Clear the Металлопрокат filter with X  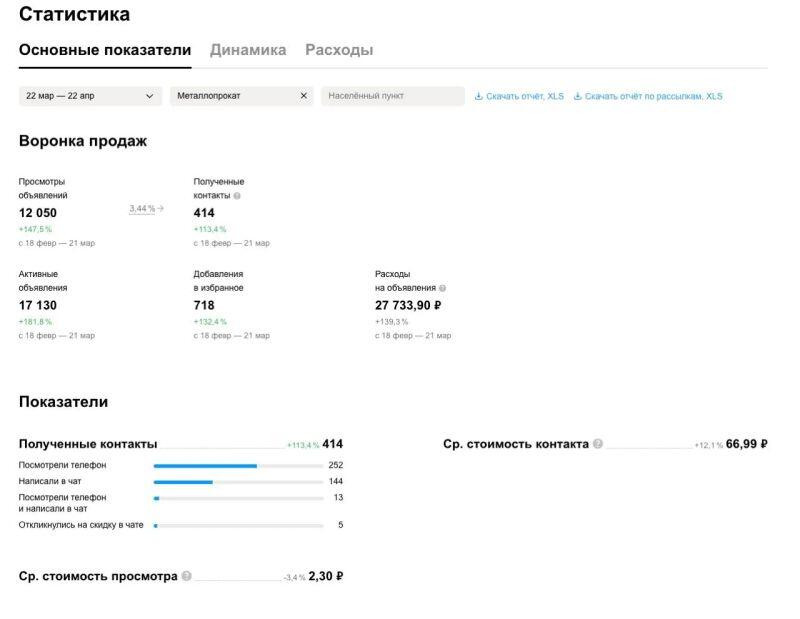[x=304, y=96]
